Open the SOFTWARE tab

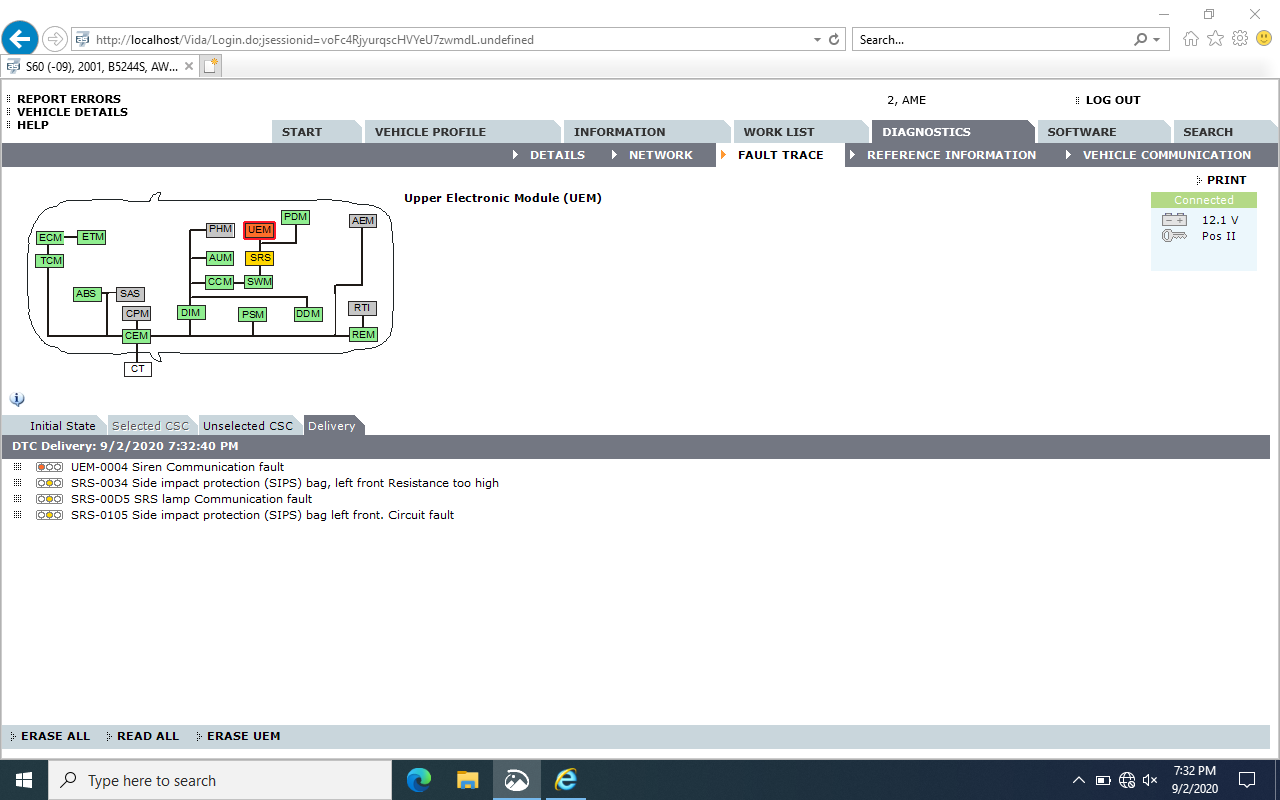coord(1081,132)
